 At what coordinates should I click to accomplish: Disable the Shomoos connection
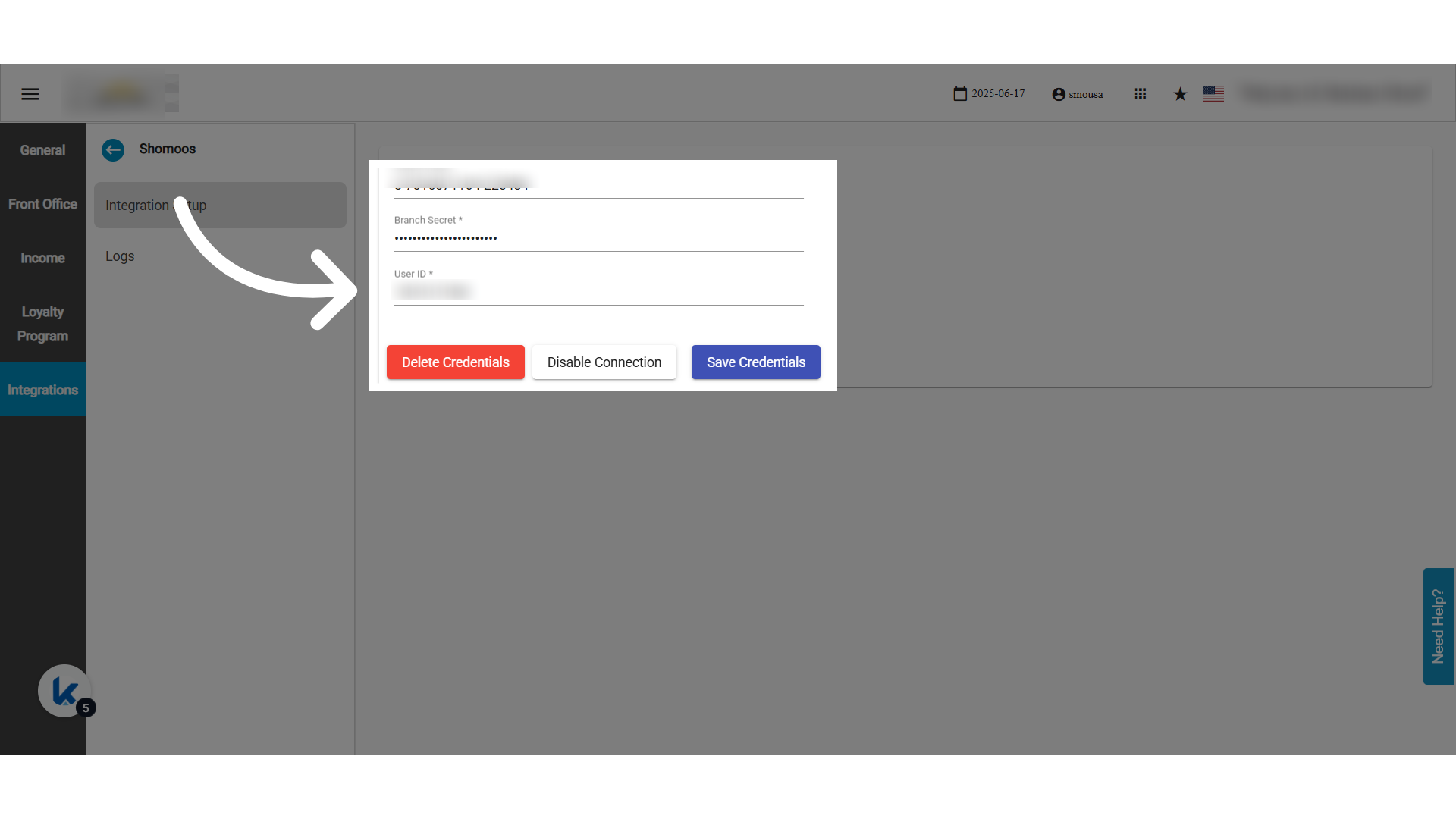point(604,362)
